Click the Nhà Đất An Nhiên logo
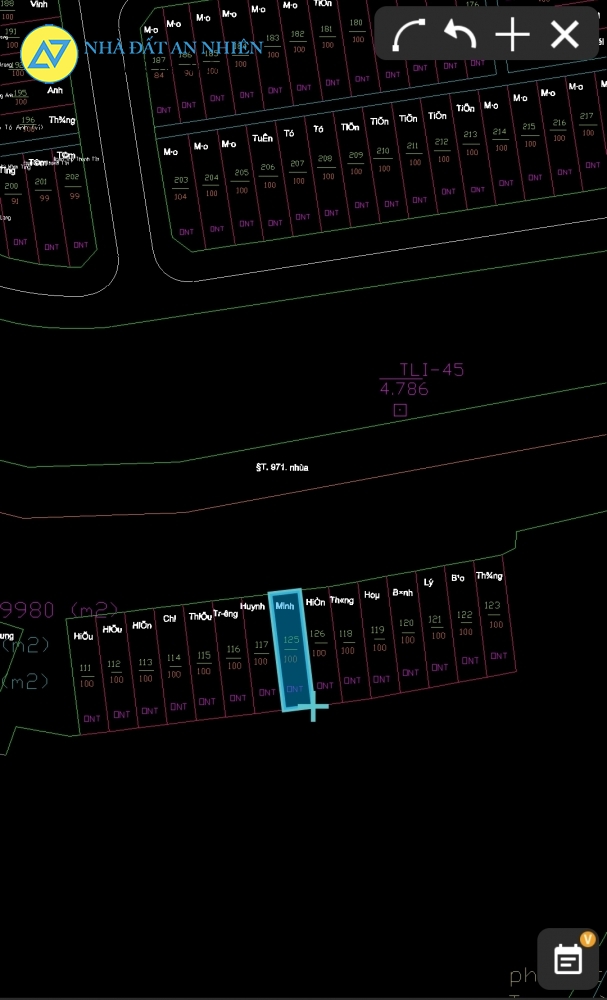The width and height of the screenshot is (607, 1000). (50, 52)
